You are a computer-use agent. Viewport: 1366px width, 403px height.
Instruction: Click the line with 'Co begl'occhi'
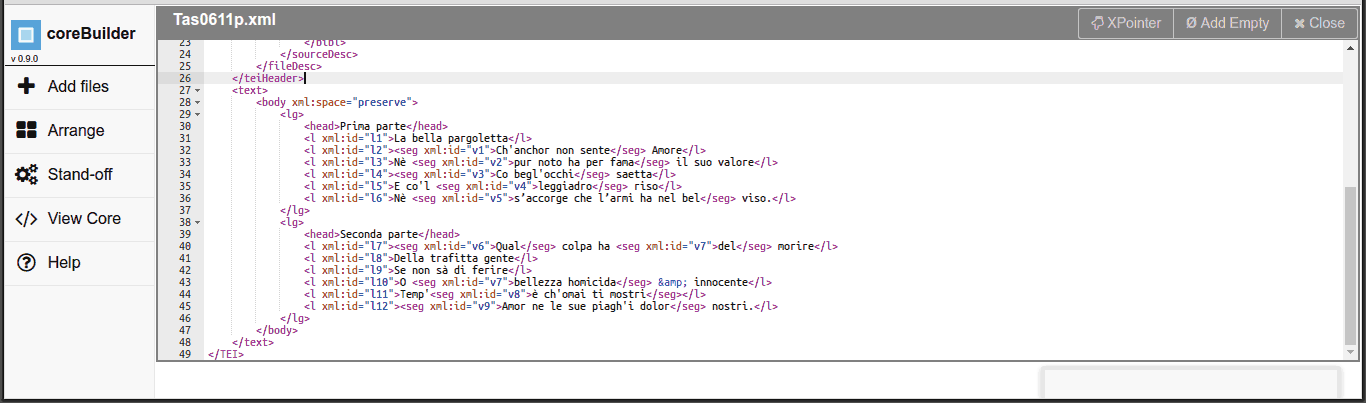pos(490,174)
